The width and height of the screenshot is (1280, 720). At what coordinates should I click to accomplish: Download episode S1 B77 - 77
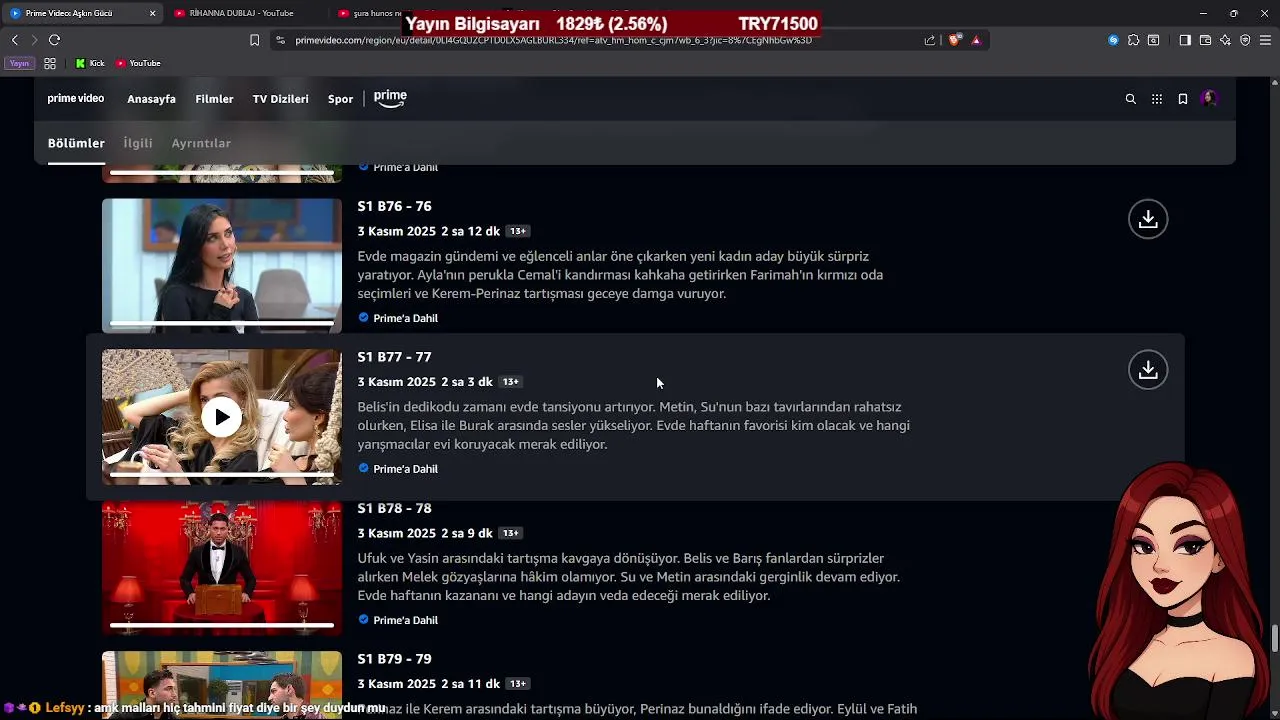(1148, 370)
